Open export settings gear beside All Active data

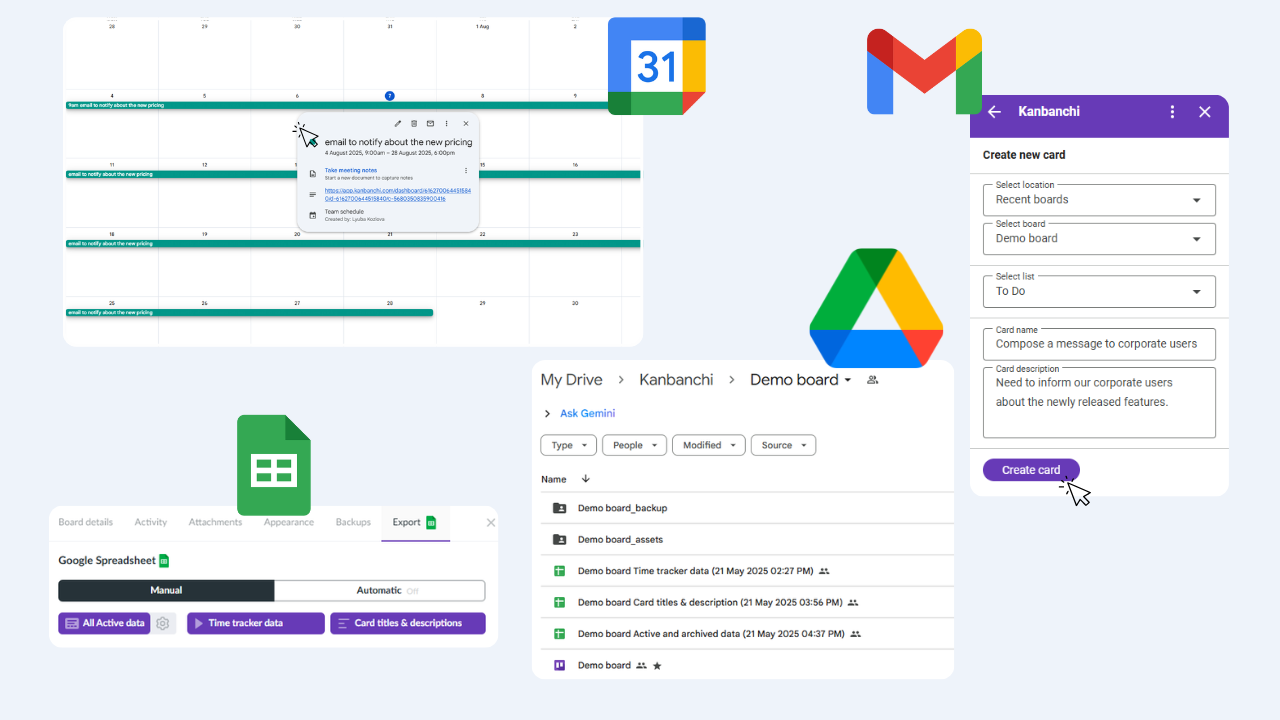click(x=163, y=623)
